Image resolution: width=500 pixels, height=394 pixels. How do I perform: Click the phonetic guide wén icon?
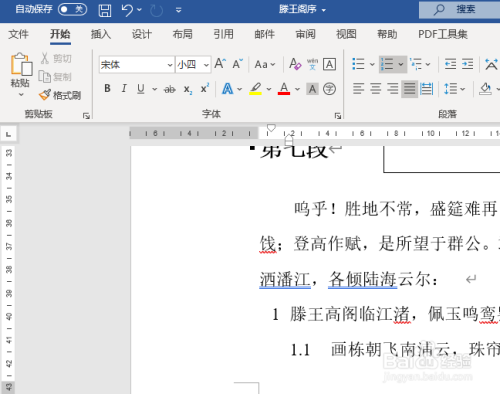pos(312,64)
